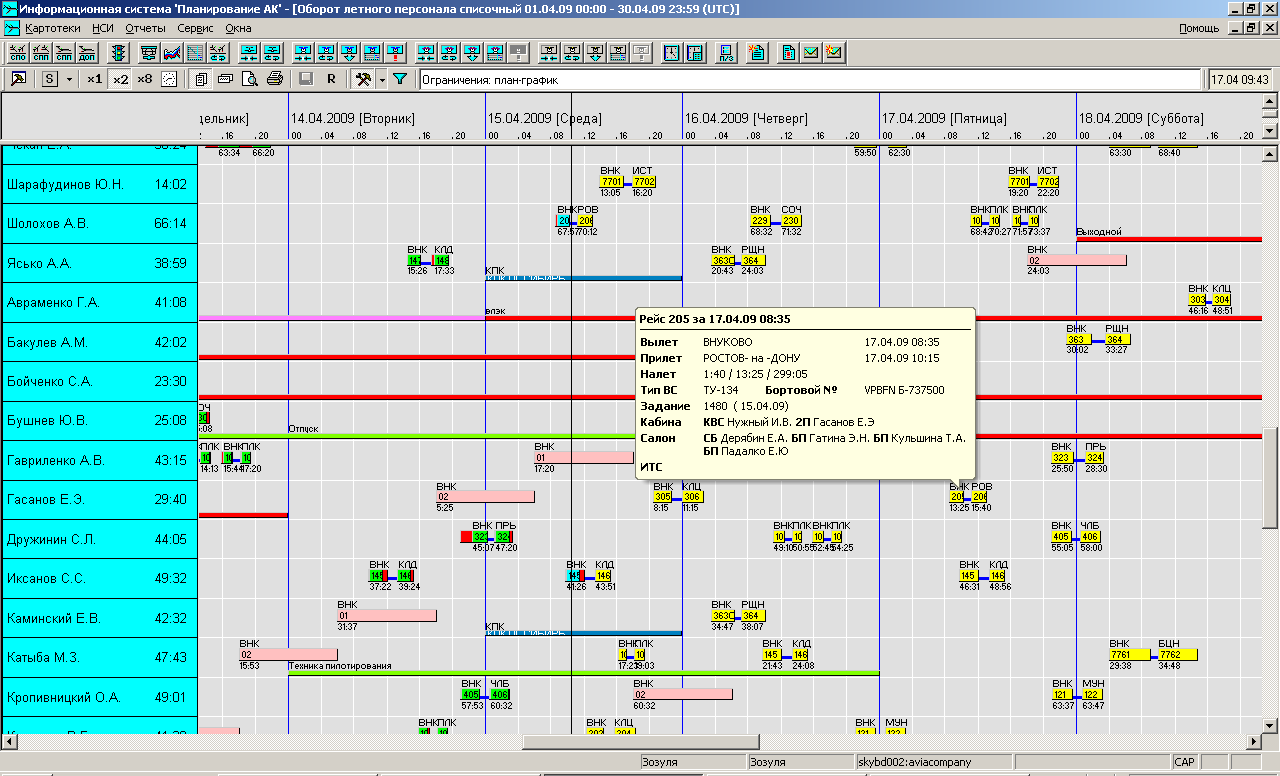The height and width of the screenshot is (776, 1280).
Task: Click flight 7701 on 15.04 in Шарафудинов row
Action: [611, 182]
